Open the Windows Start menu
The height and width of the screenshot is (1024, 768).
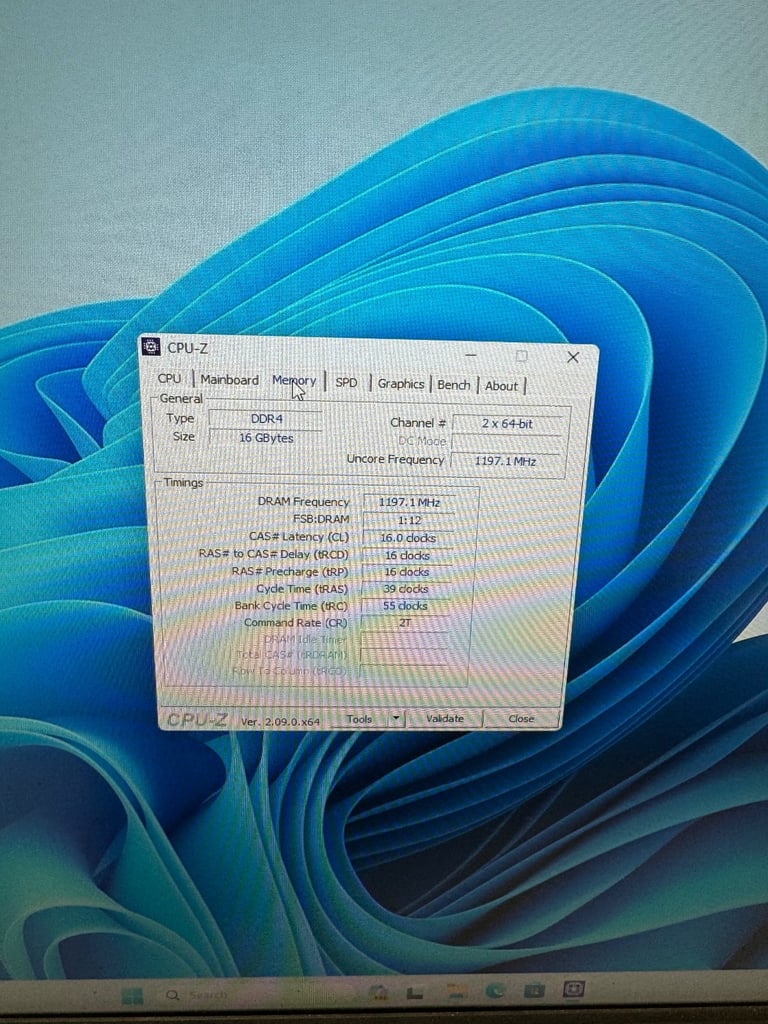(x=133, y=996)
